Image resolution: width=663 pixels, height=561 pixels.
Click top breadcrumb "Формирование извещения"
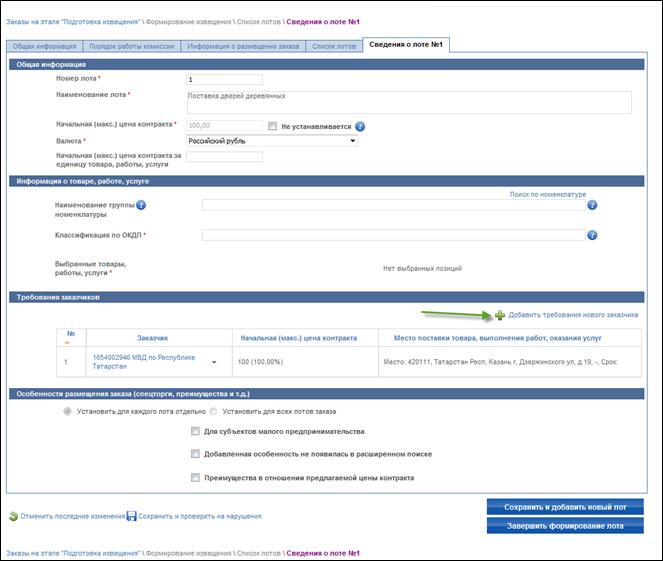(x=188, y=22)
